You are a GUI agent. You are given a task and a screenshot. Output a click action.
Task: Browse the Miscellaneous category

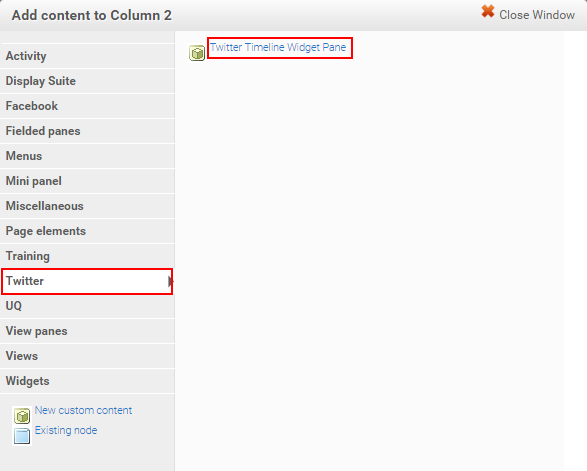click(x=87, y=206)
